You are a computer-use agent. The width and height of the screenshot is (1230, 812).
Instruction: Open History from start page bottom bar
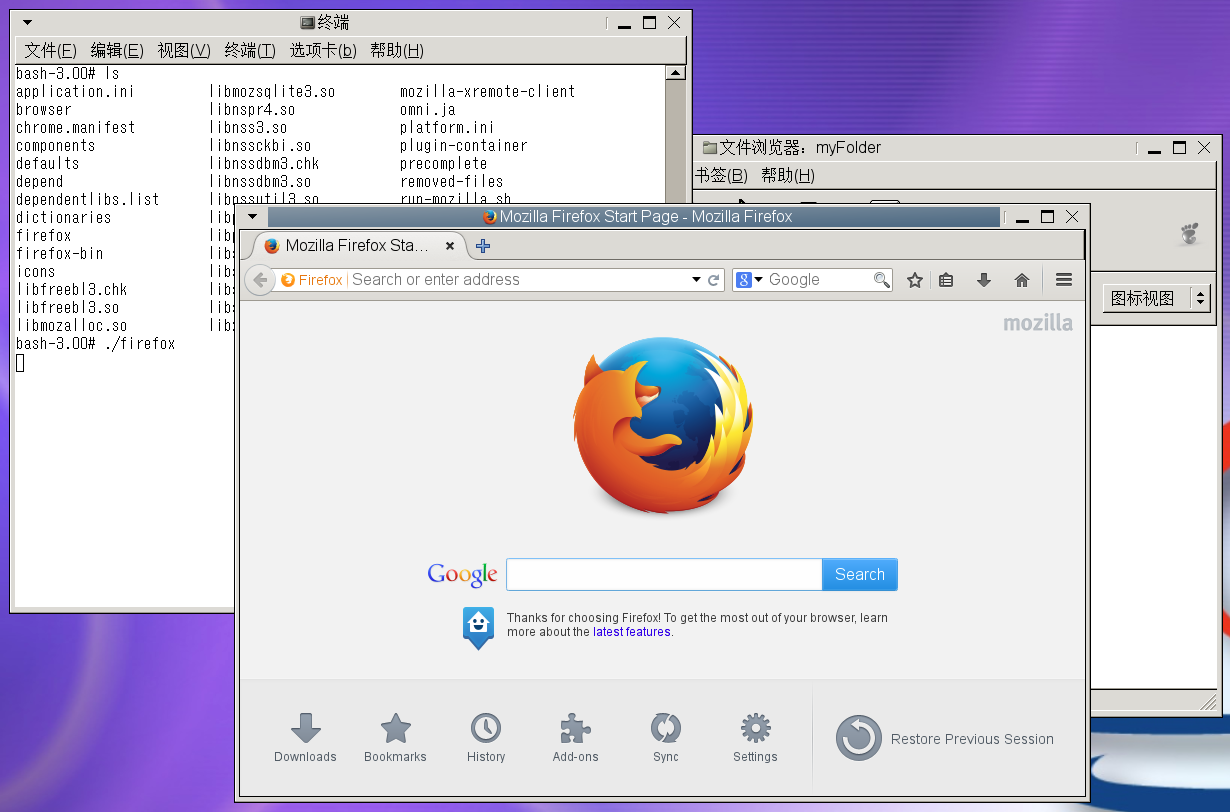[x=486, y=738]
